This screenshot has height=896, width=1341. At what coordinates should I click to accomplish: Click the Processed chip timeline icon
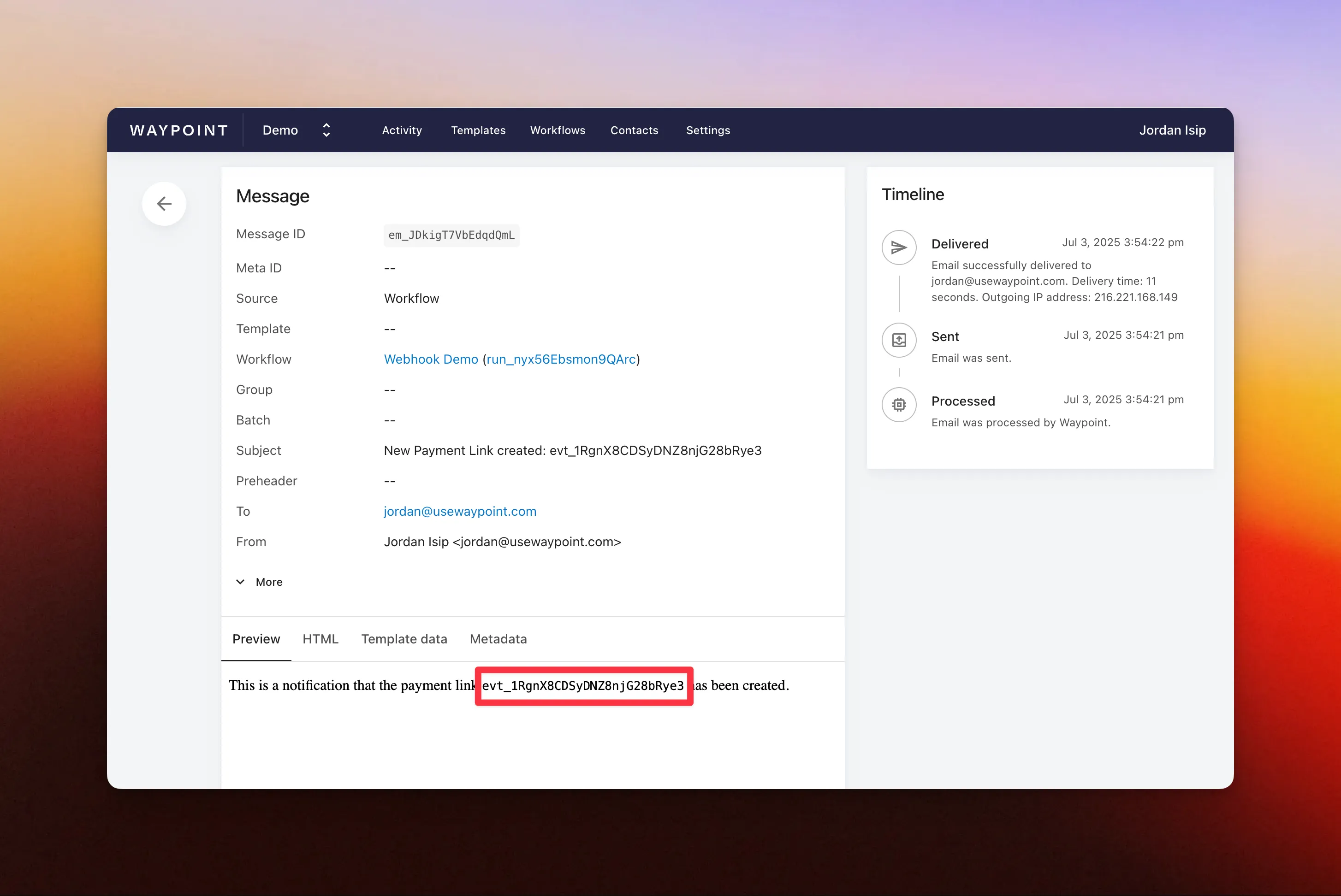[899, 405]
